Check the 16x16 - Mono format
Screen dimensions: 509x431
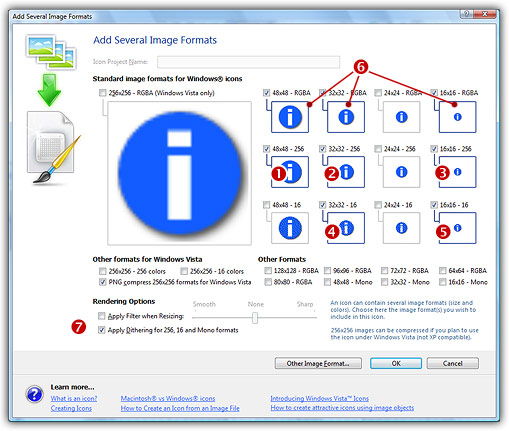[443, 282]
